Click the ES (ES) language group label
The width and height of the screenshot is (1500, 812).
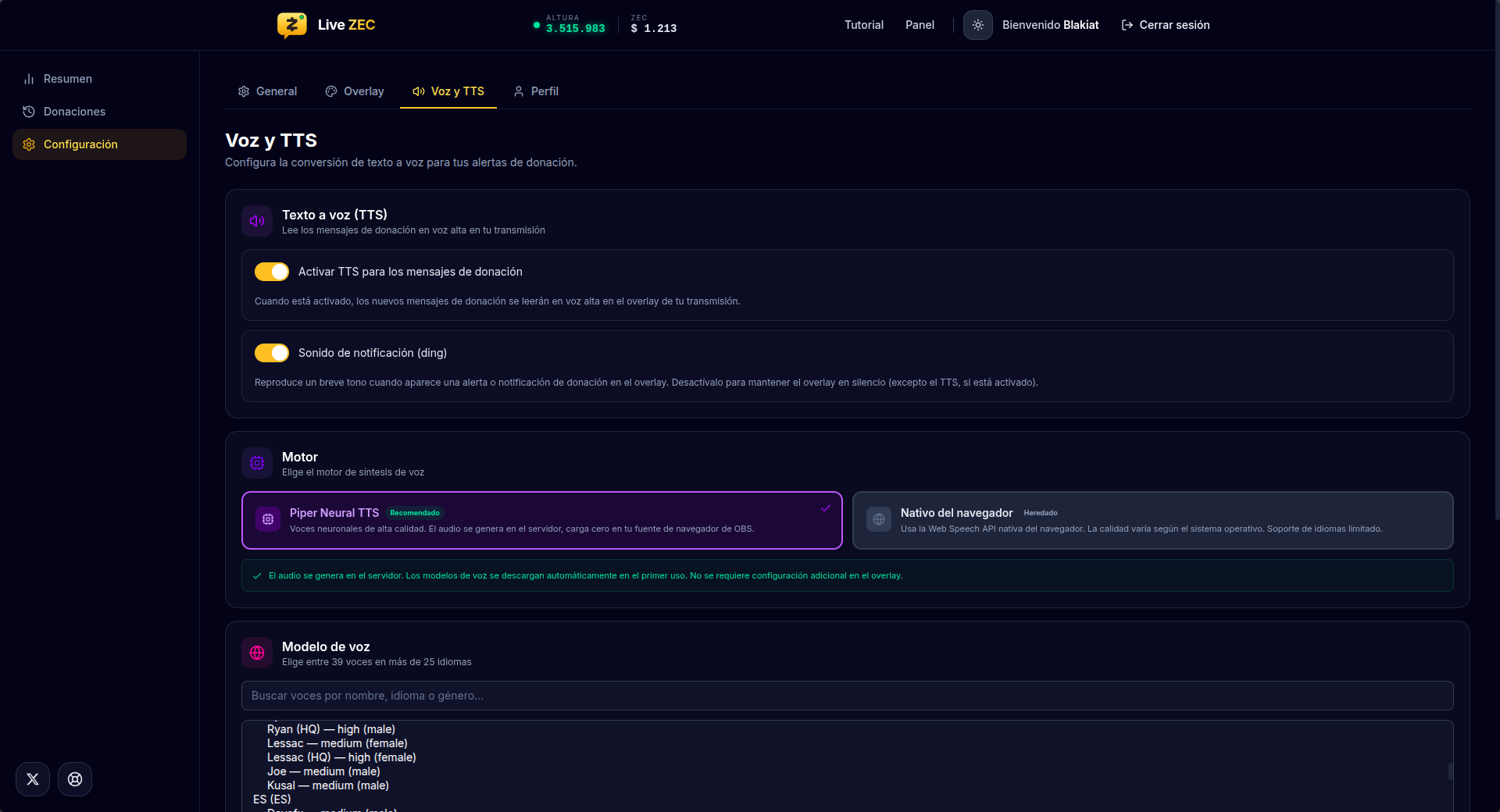pyautogui.click(x=272, y=800)
